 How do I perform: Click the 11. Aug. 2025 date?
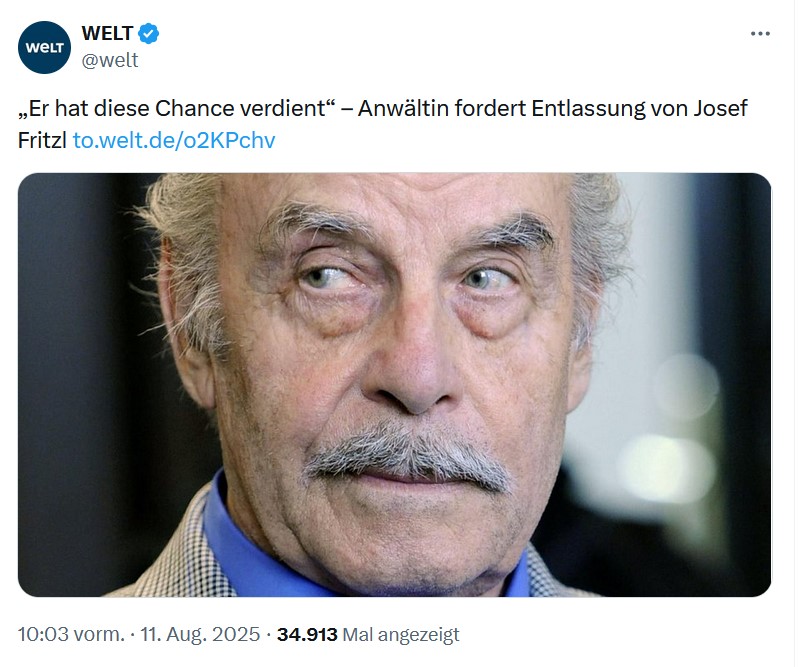pyautogui.click(x=200, y=634)
